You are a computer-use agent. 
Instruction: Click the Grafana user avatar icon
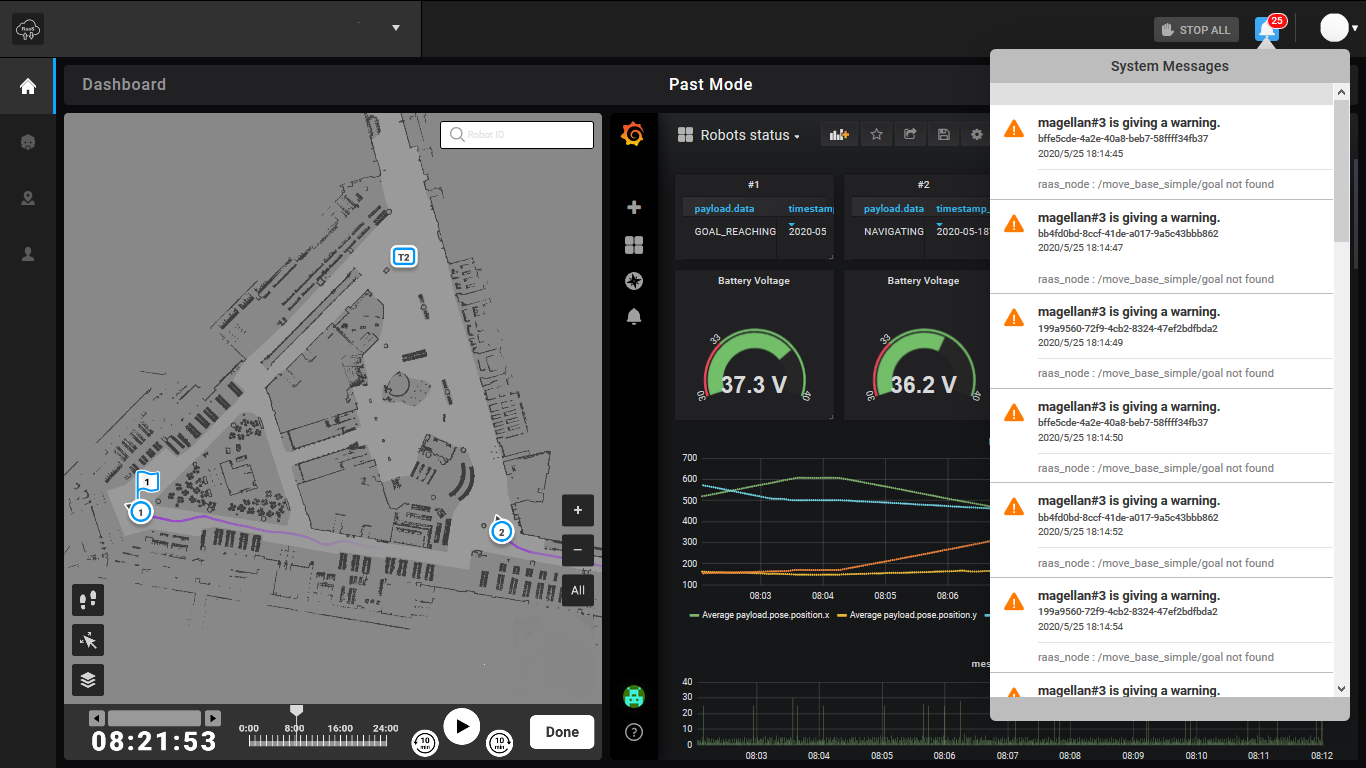tap(634, 695)
